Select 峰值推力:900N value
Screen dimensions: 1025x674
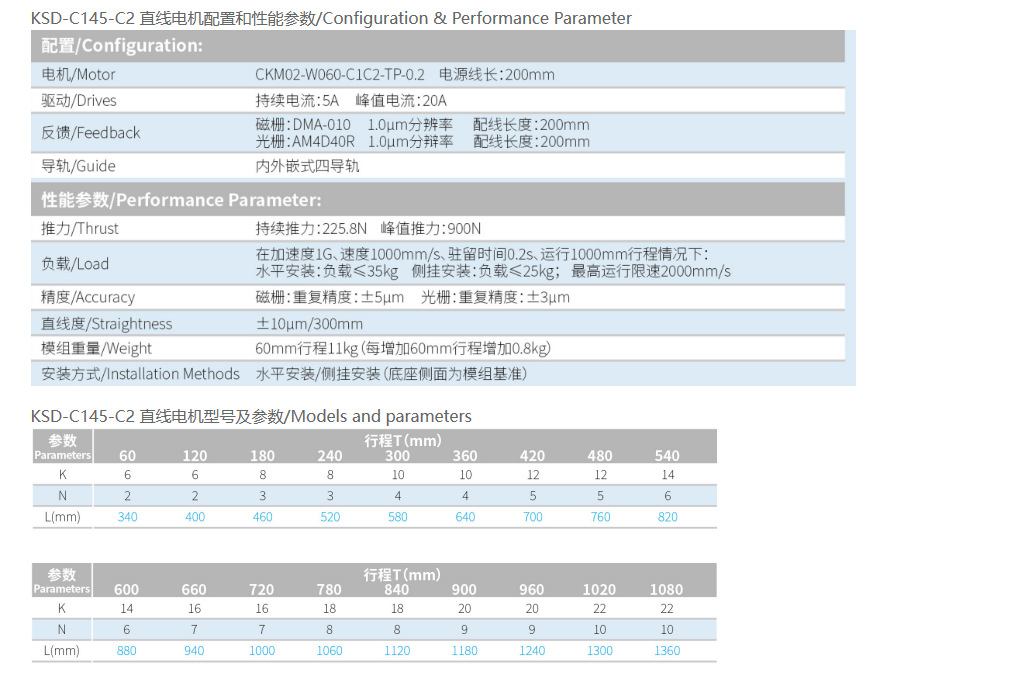pos(431,228)
